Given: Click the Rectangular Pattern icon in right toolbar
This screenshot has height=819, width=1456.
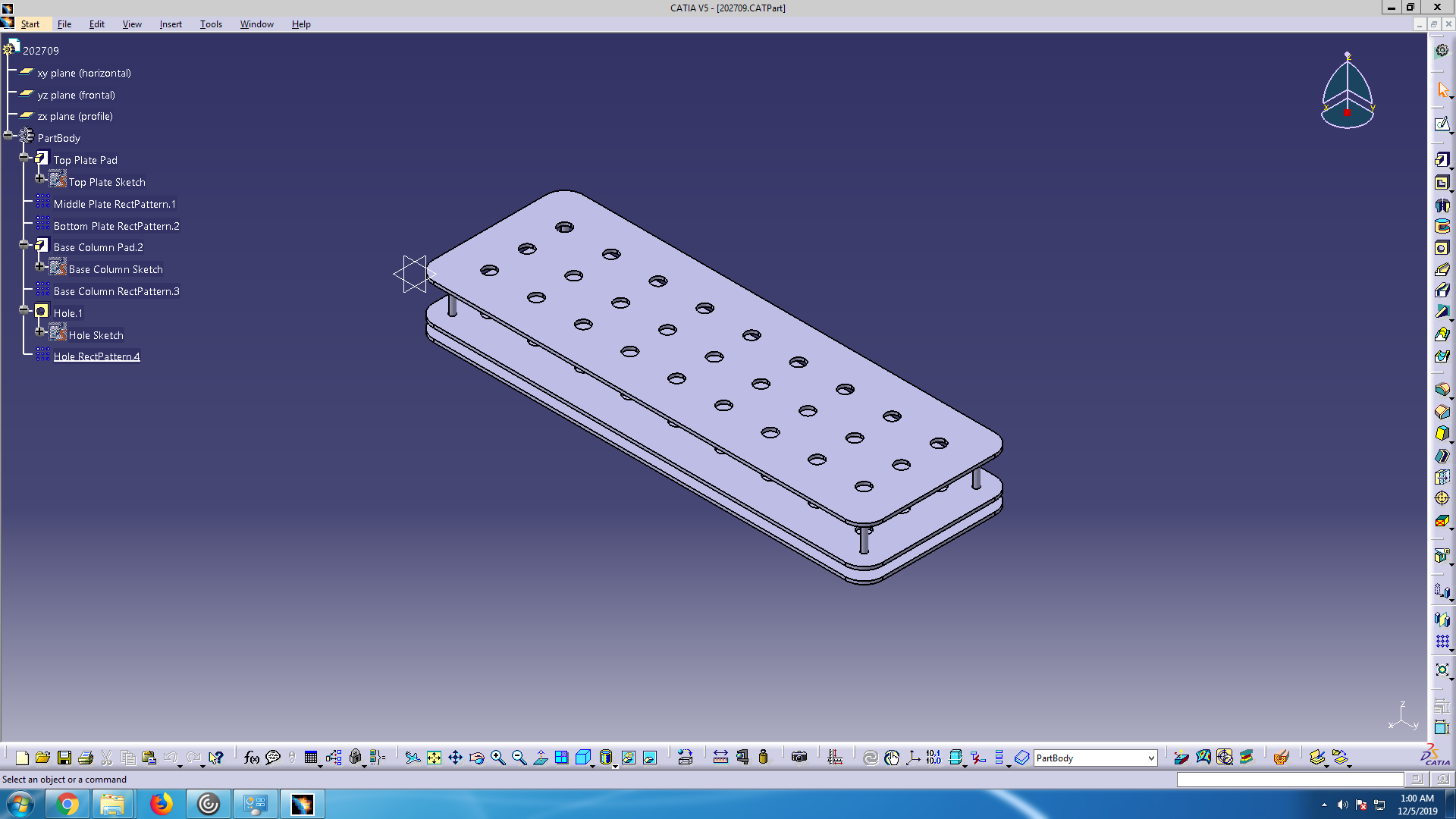Looking at the screenshot, I should [1442, 642].
